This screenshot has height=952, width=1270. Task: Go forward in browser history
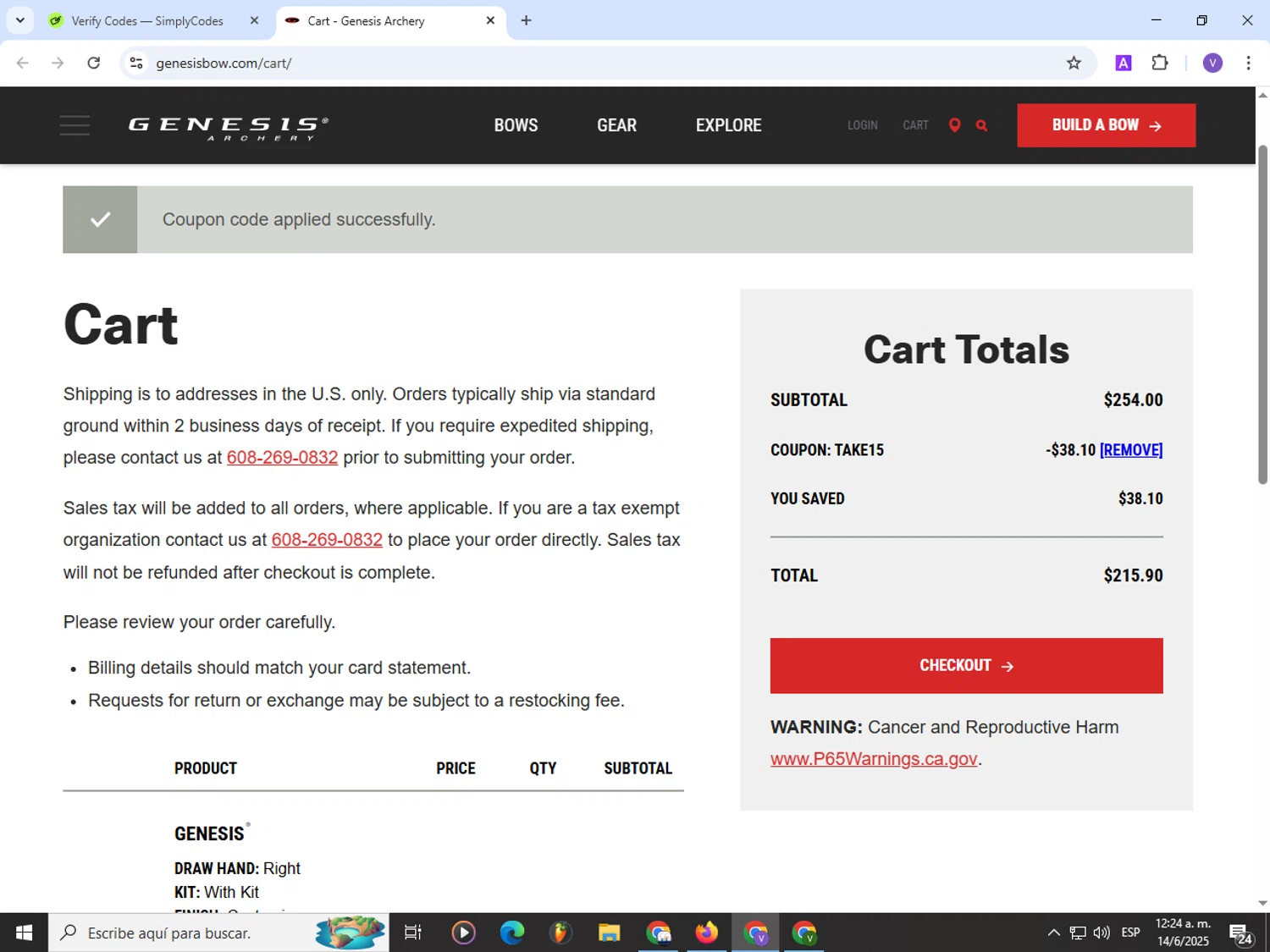tap(58, 63)
